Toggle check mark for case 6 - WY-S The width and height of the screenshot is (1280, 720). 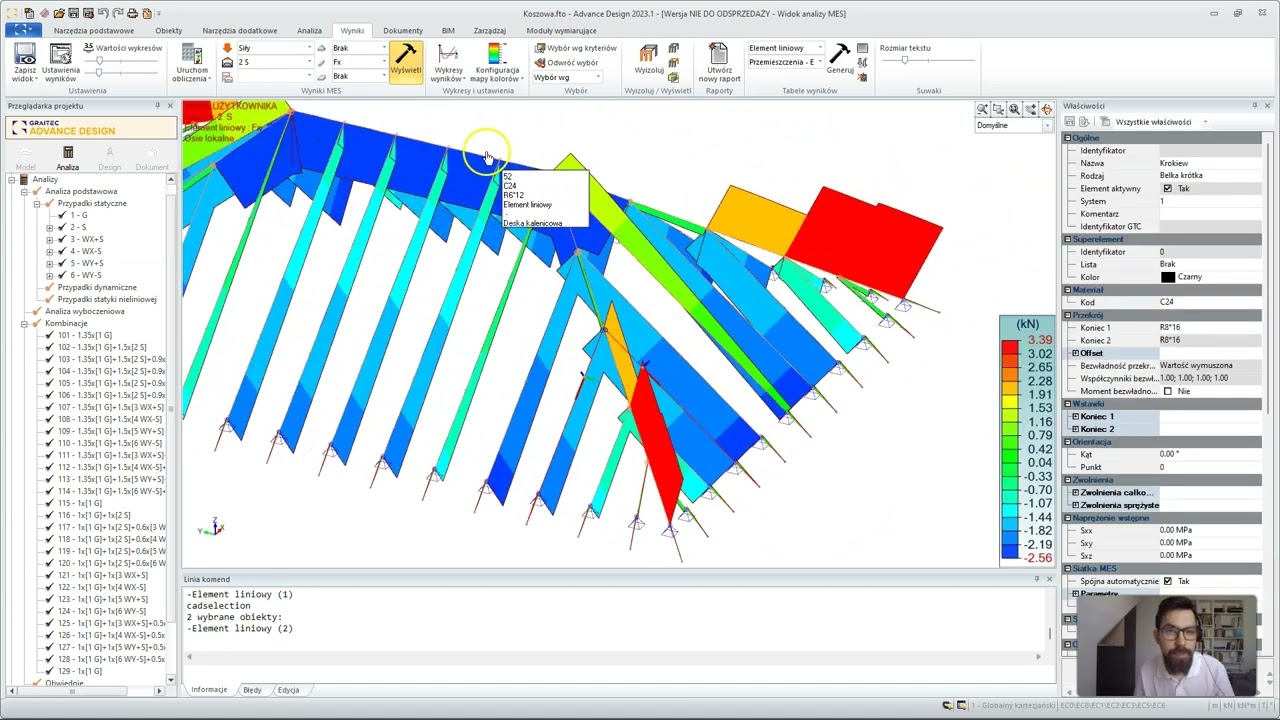click(x=62, y=275)
